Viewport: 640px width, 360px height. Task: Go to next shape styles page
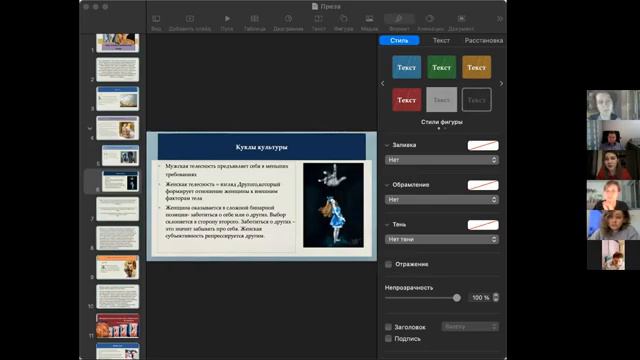[501, 84]
